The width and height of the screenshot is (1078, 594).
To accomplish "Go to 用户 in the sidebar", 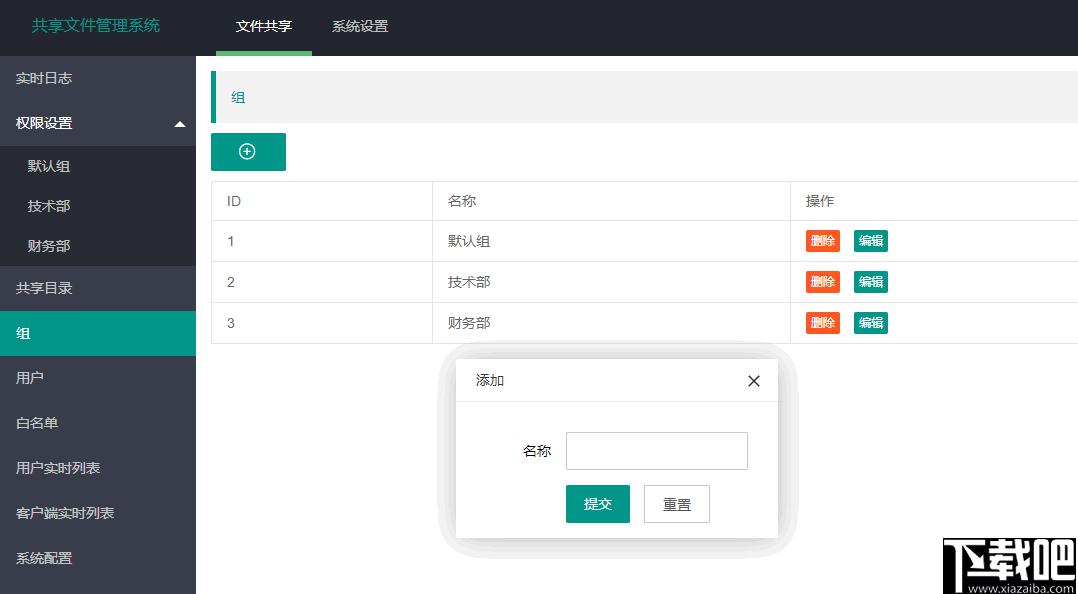I will click(x=98, y=377).
